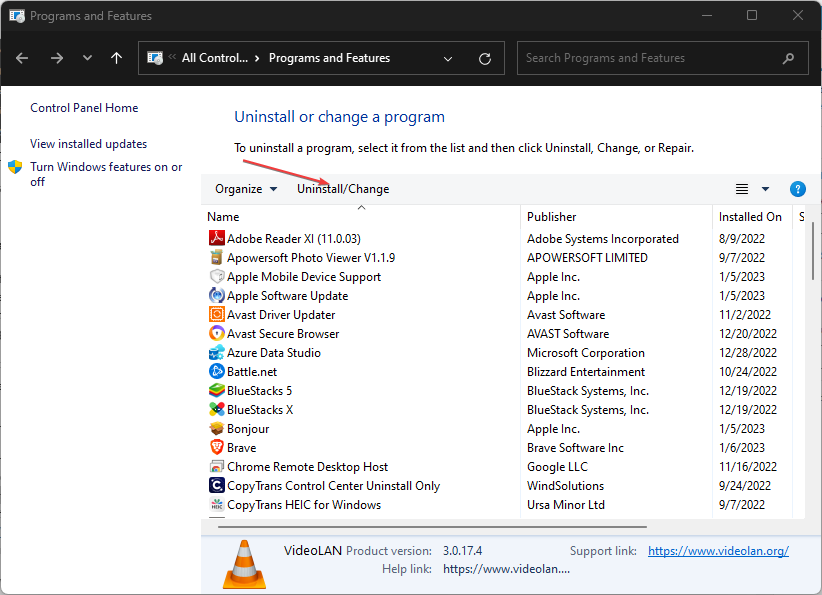Click Uninstall/Change in the toolbar
This screenshot has height=595, width=822.
343,189
